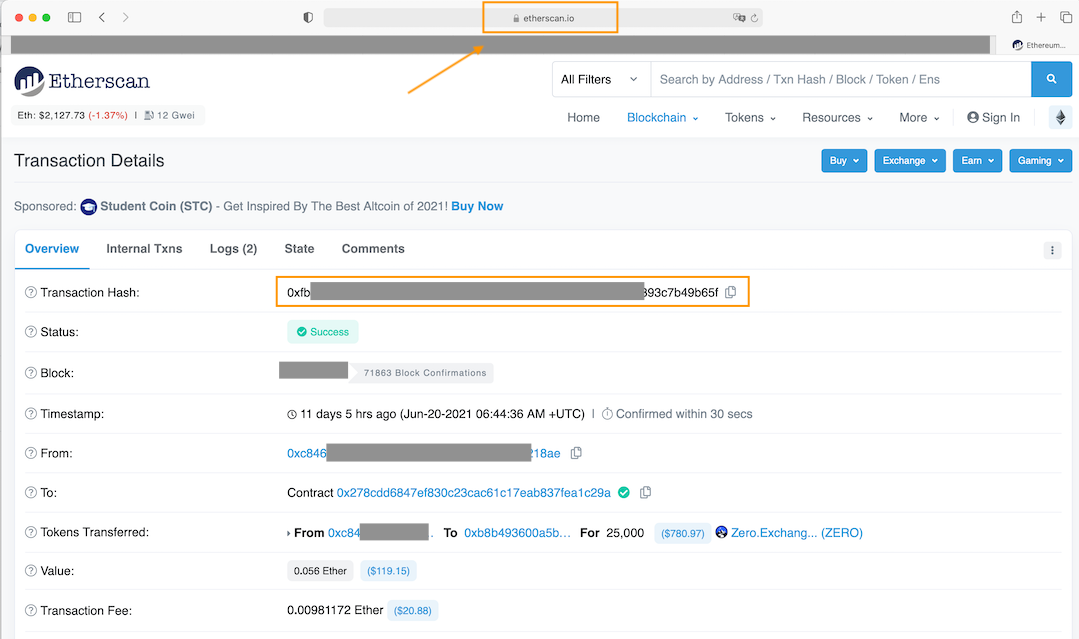
Task: Open the Earn dropdown button
Action: pos(977,160)
